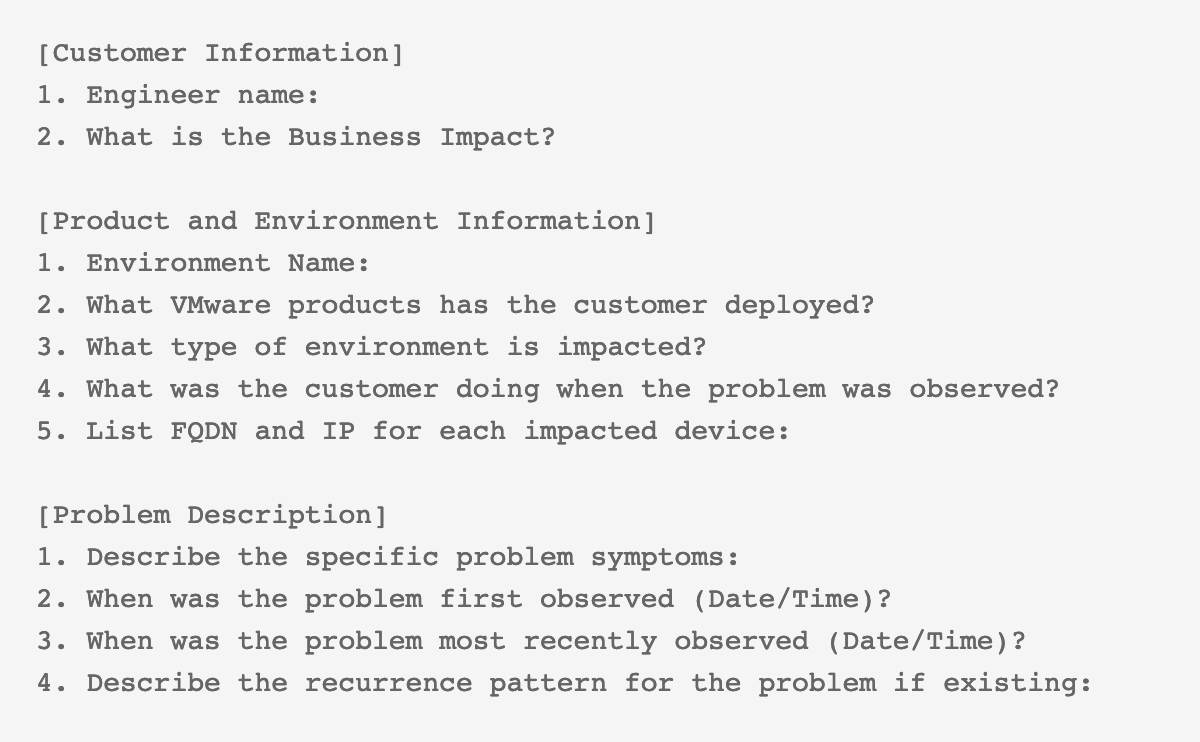
Task: Click the VMware products deployed question
Action: [x=455, y=305]
